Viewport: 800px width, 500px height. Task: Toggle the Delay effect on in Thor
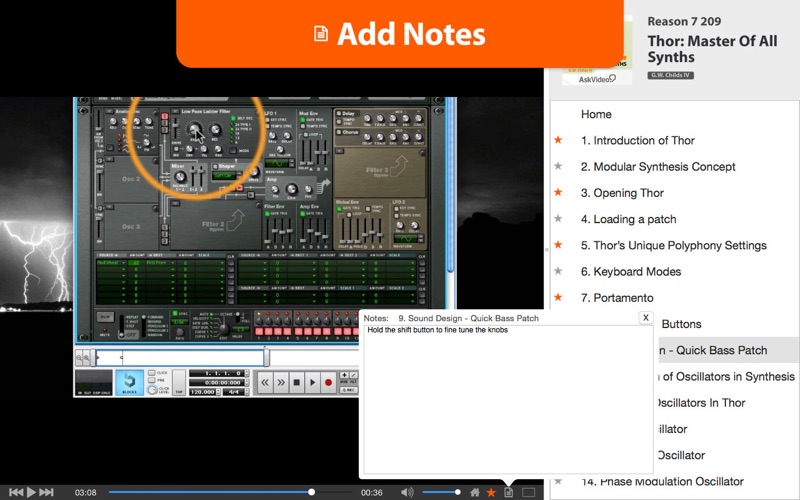[x=338, y=114]
